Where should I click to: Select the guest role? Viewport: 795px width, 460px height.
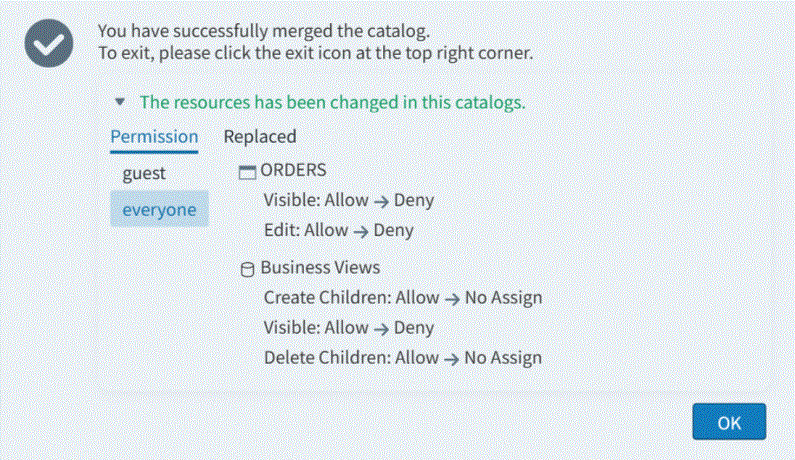click(144, 174)
